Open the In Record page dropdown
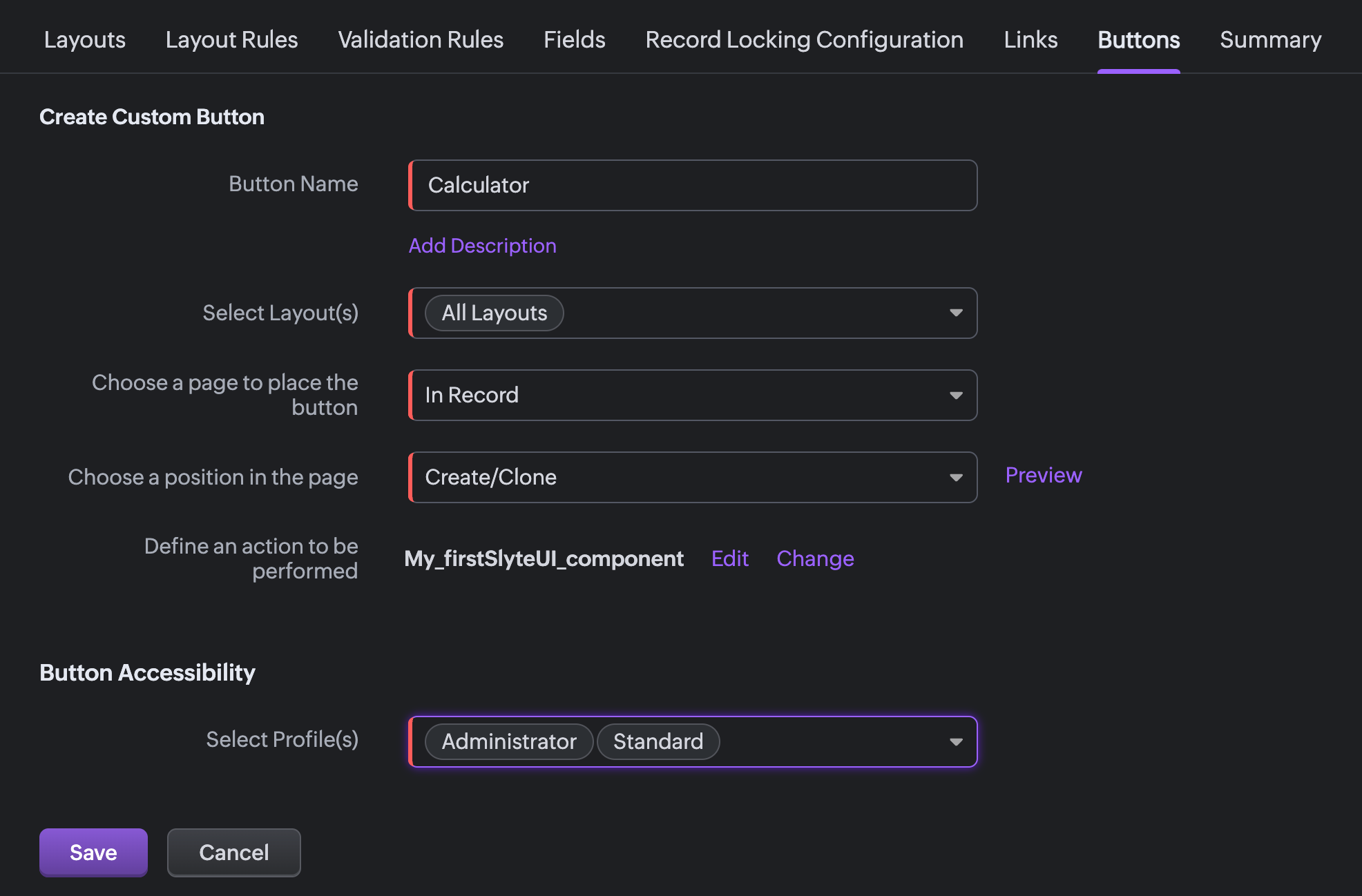Screen dimensions: 1362x896 click(x=693, y=395)
